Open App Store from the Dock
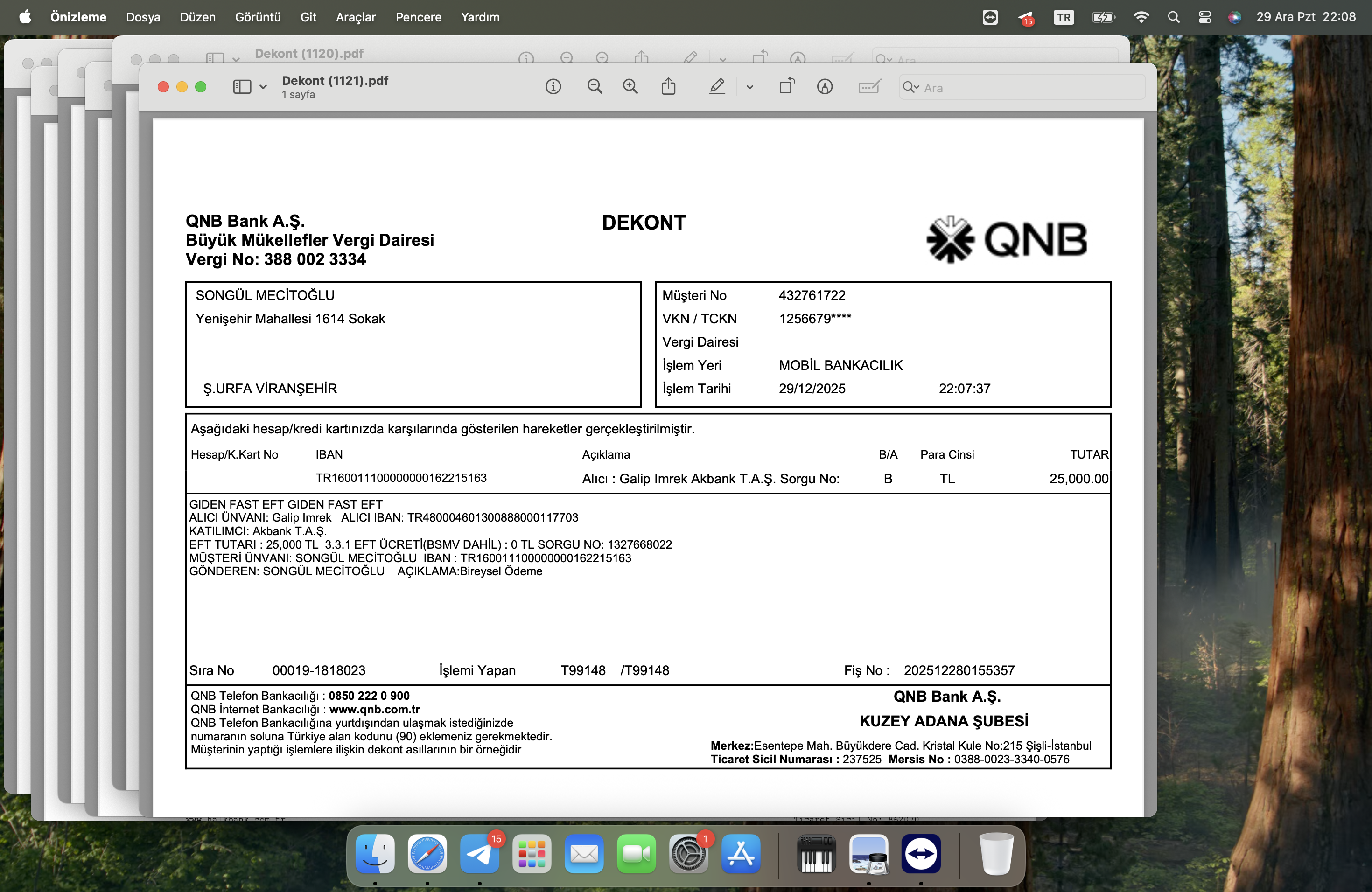This screenshot has width=1372, height=892. [x=741, y=853]
